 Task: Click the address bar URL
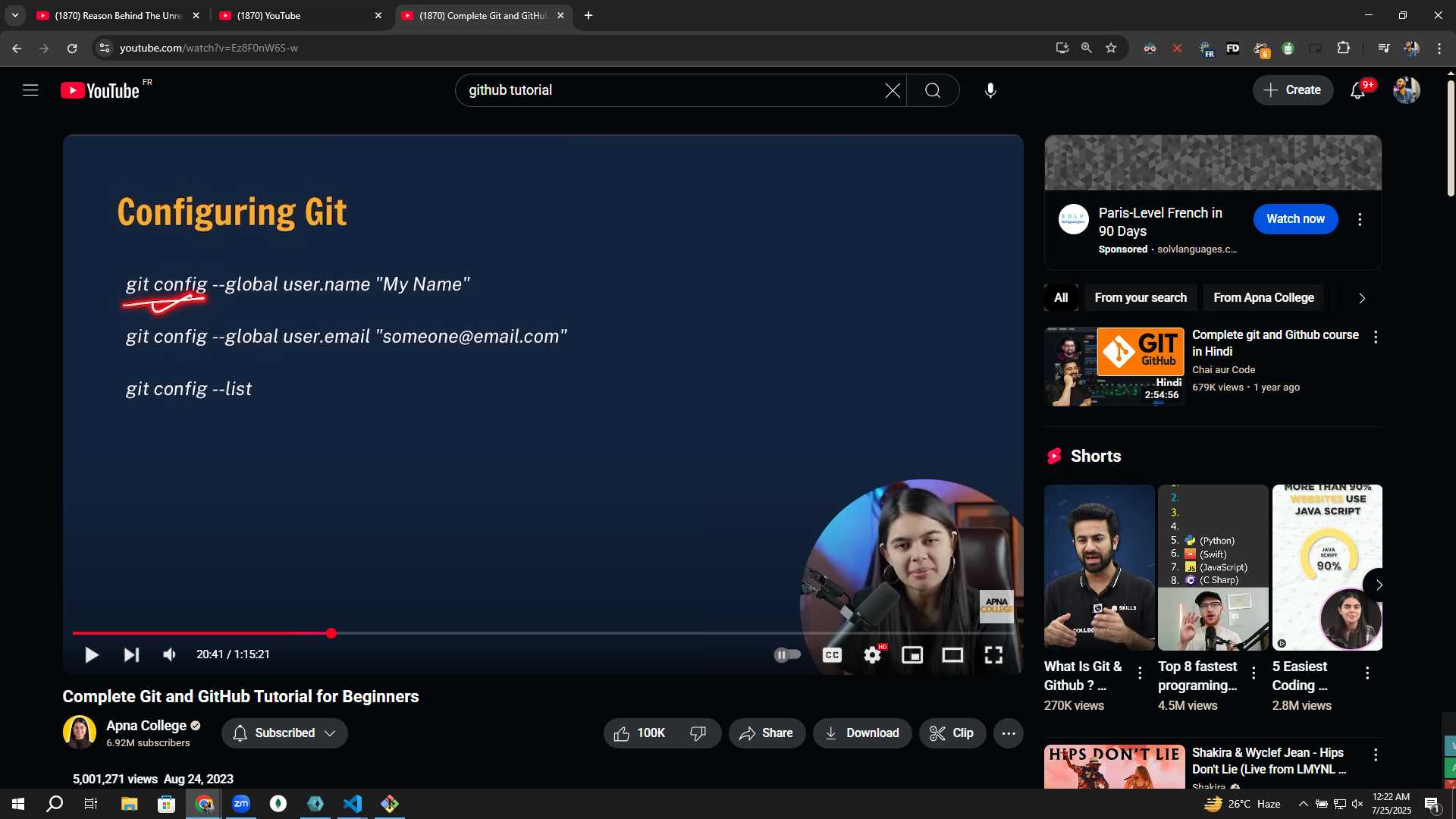point(209,48)
